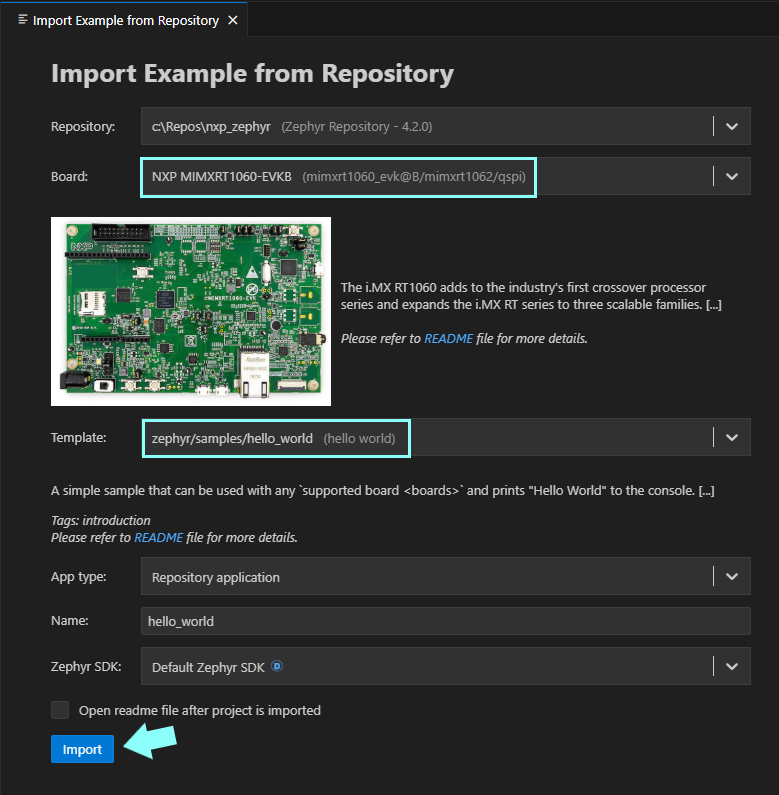Click the 'Tags: introduction' text

click(x=100, y=520)
